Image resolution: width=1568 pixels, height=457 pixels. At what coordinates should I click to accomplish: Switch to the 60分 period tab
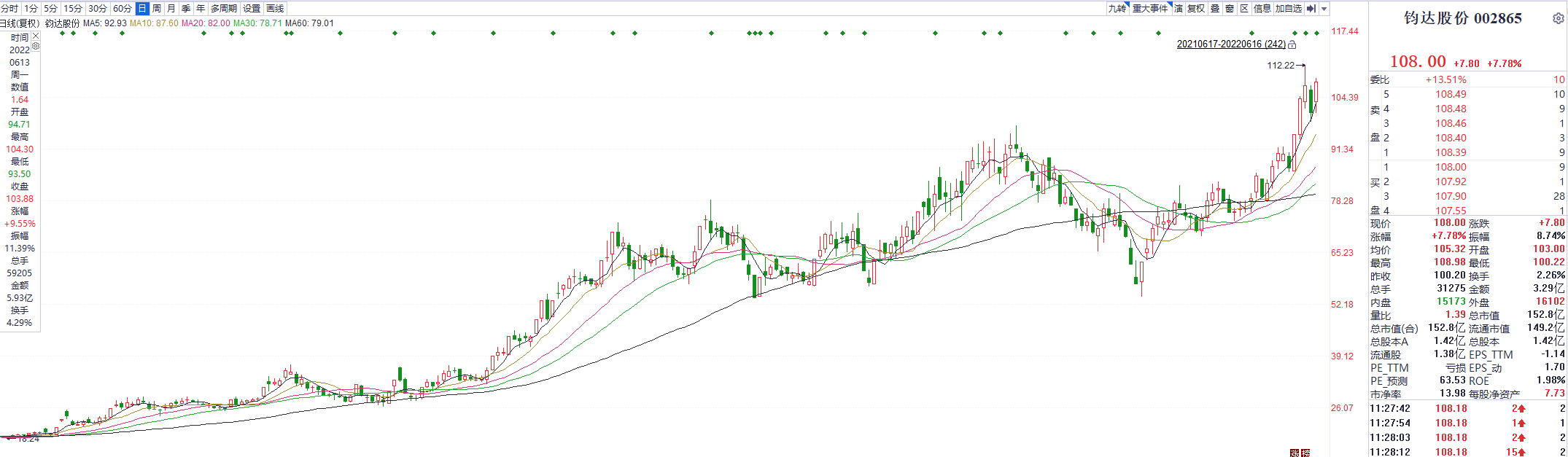click(123, 9)
